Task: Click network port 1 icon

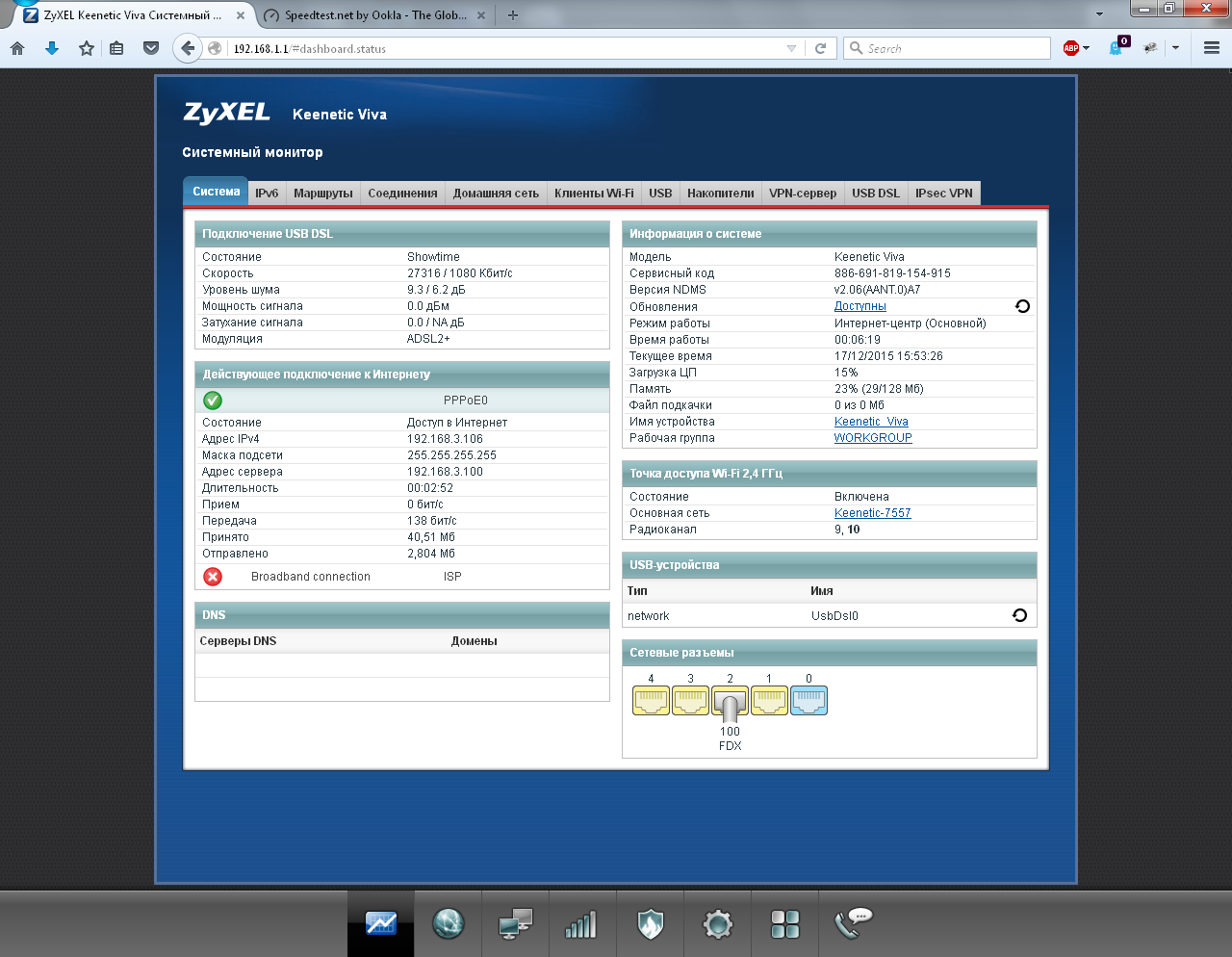Action: pyautogui.click(x=769, y=701)
